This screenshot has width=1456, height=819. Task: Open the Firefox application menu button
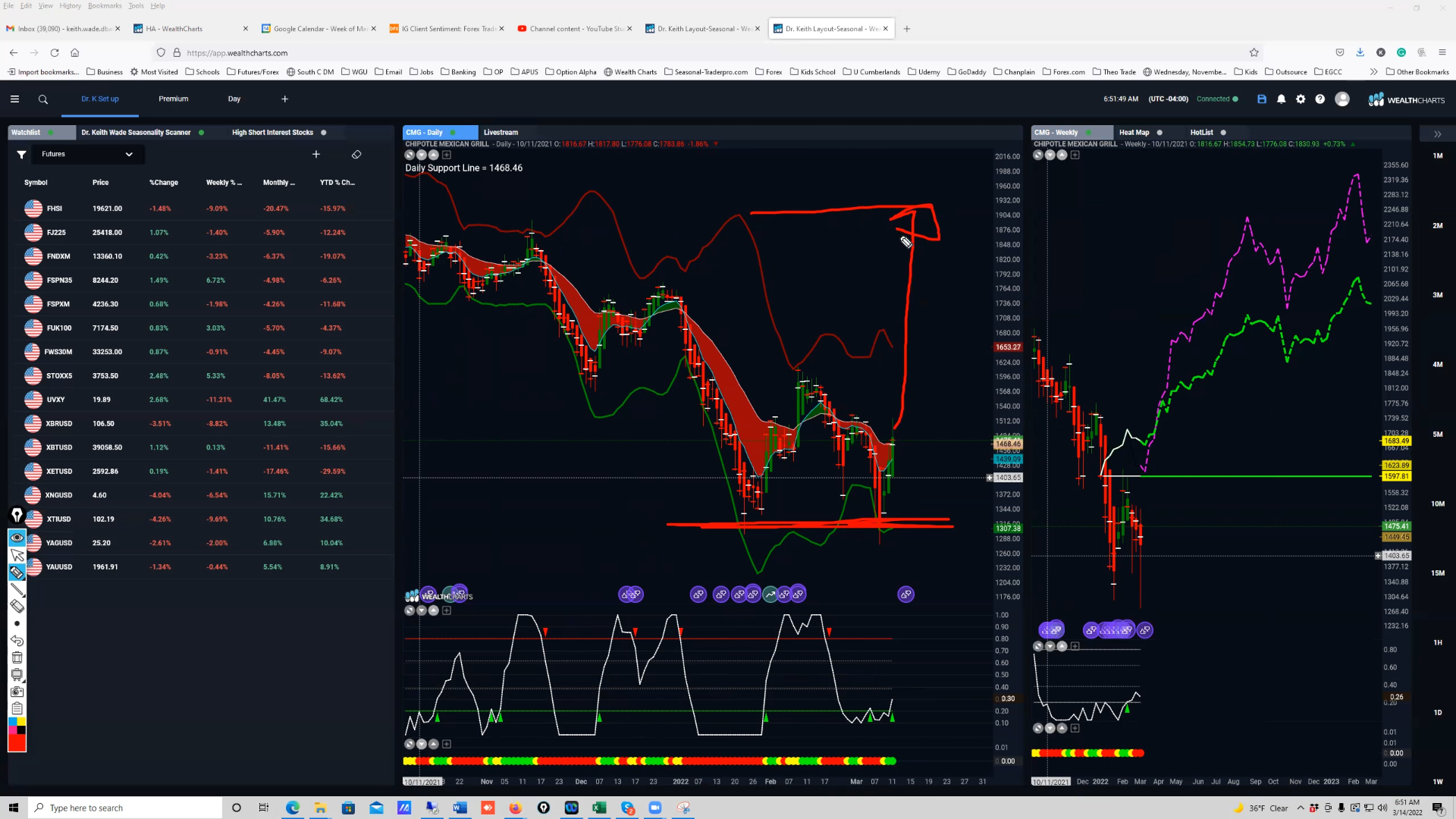pyautogui.click(x=1442, y=52)
